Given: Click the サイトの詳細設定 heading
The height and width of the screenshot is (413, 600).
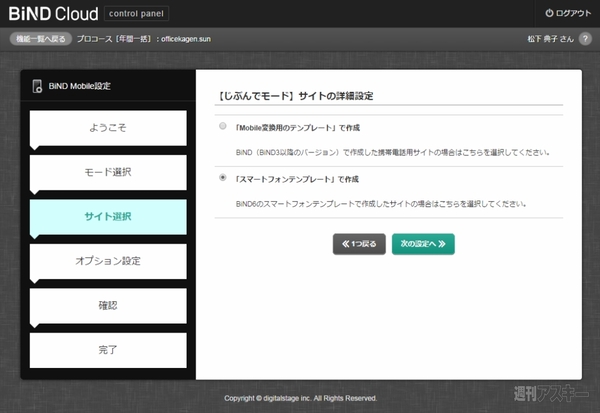Looking at the screenshot, I should click(x=295, y=96).
